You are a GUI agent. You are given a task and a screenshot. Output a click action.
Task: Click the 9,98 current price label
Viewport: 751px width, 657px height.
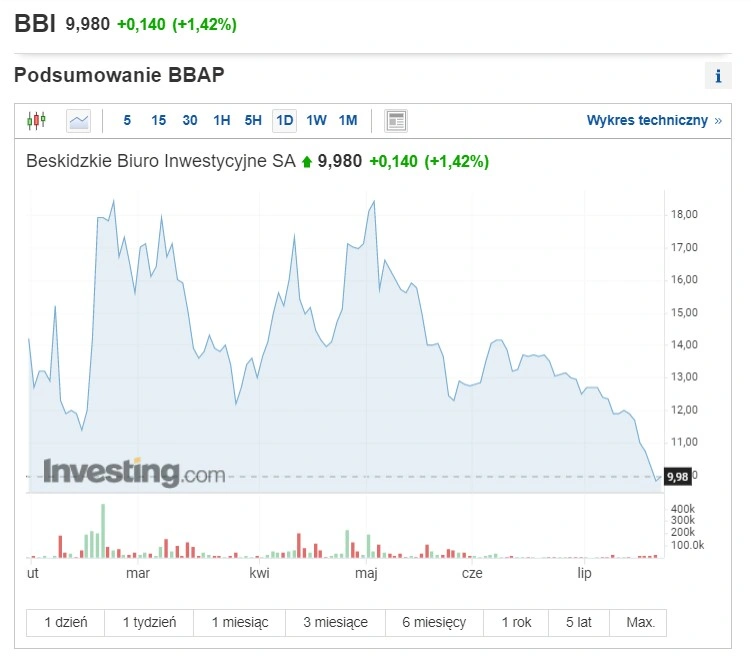coord(678,476)
